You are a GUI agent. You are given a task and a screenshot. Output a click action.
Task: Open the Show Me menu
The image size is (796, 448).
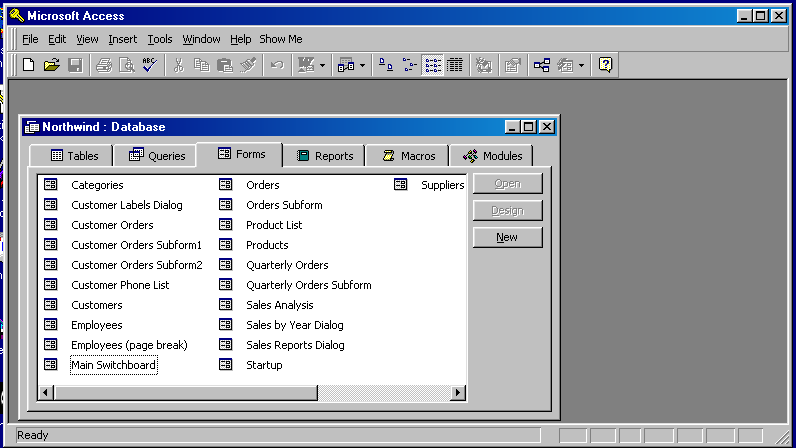281,39
